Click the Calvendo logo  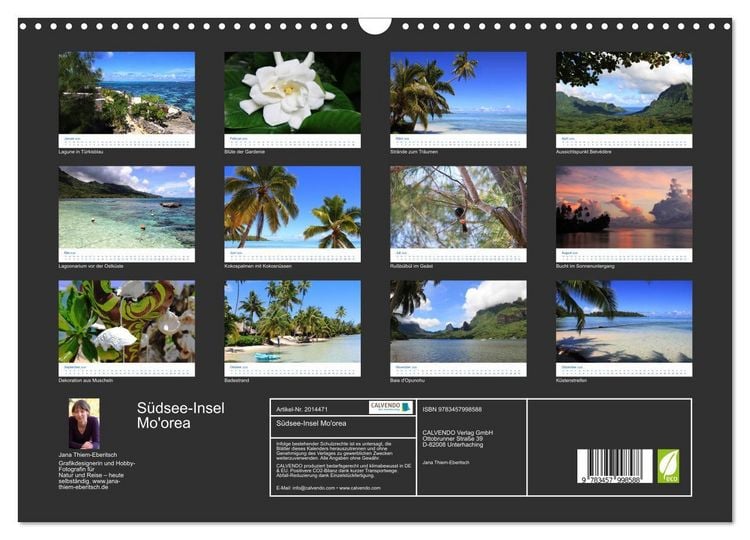(391, 407)
